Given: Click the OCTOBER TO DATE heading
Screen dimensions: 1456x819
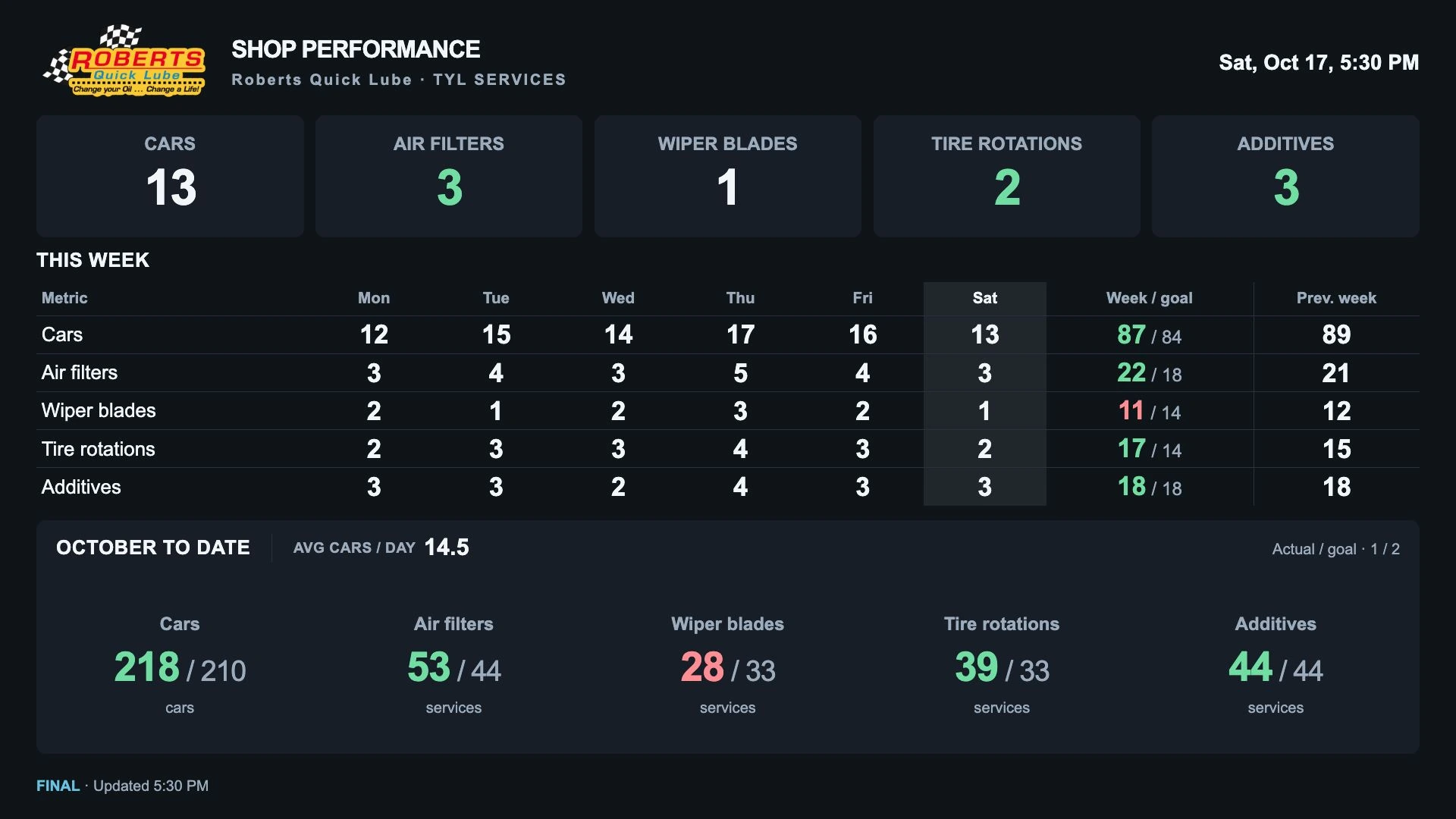Looking at the screenshot, I should click(x=152, y=548).
